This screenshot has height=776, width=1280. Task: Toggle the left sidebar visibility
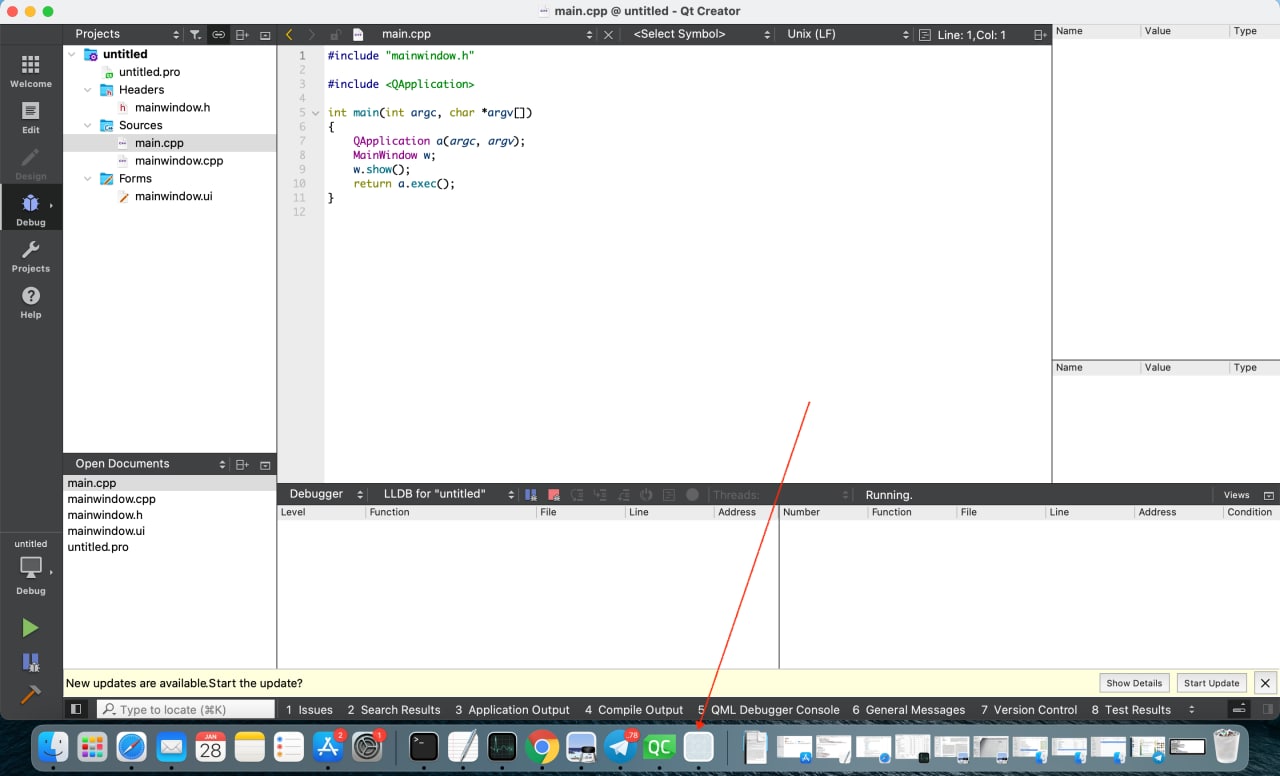pyautogui.click(x=76, y=709)
